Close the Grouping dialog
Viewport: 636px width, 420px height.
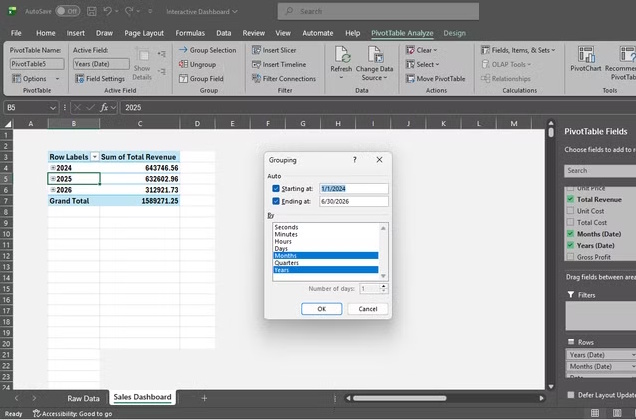click(x=379, y=159)
